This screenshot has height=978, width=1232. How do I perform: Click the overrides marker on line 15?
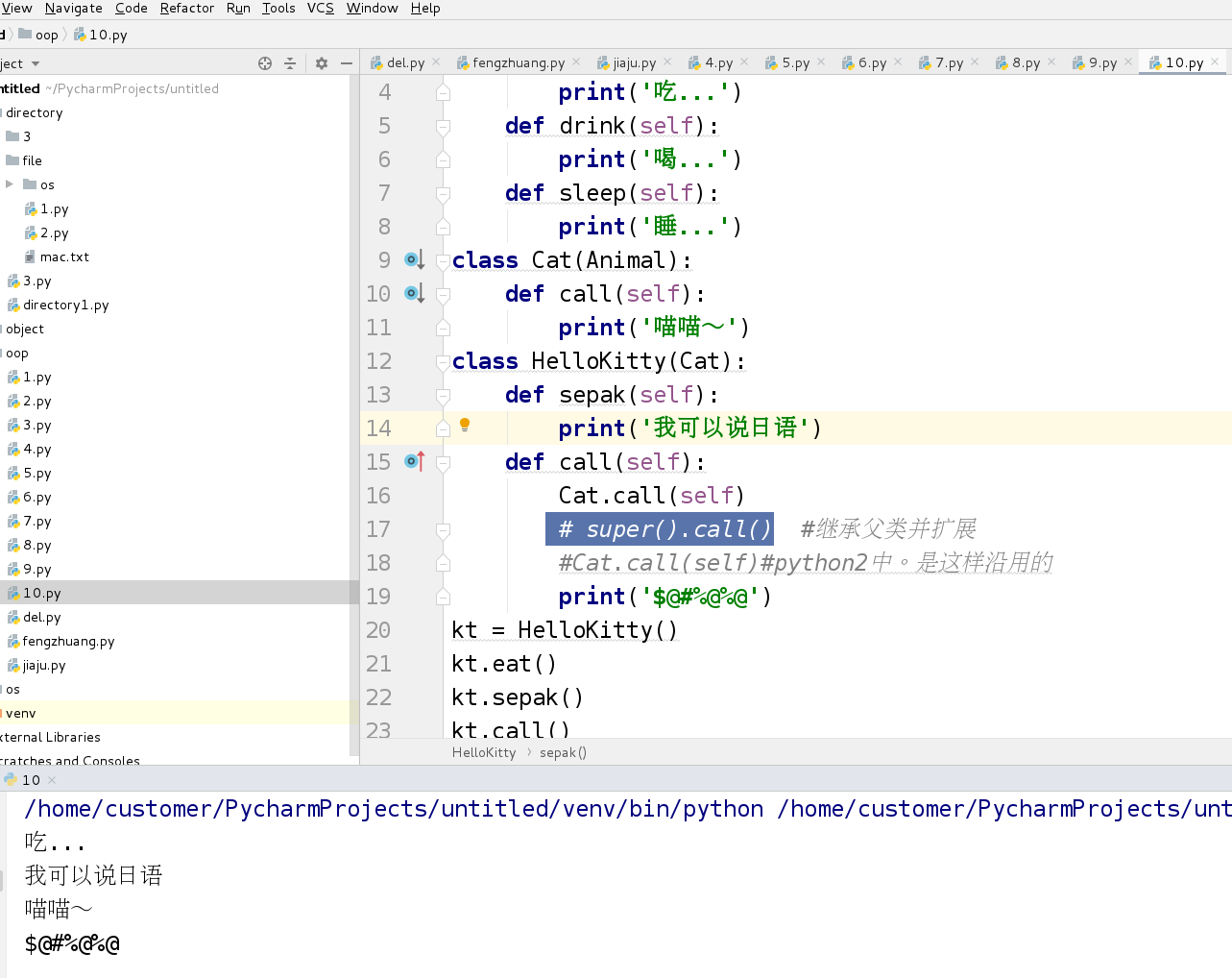click(x=414, y=461)
